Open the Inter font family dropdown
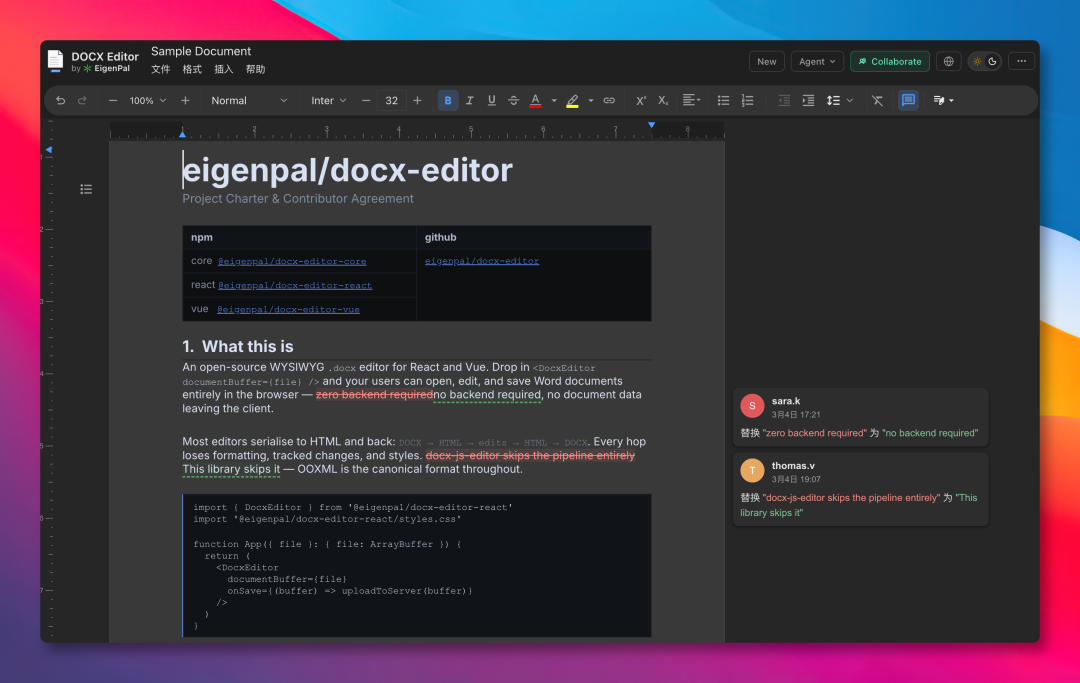This screenshot has height=683, width=1080. (329, 101)
